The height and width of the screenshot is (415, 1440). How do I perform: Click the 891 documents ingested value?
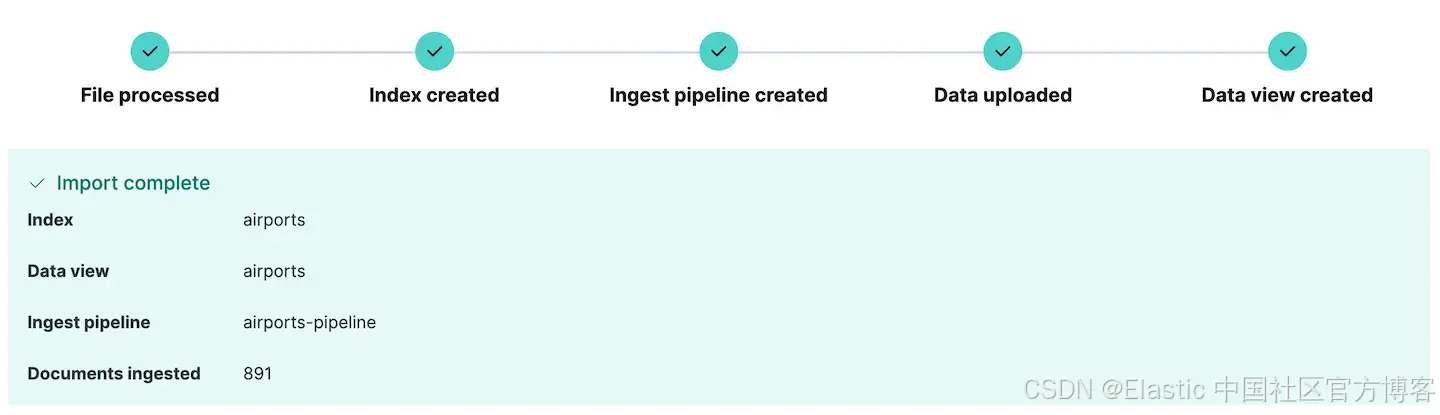point(257,373)
